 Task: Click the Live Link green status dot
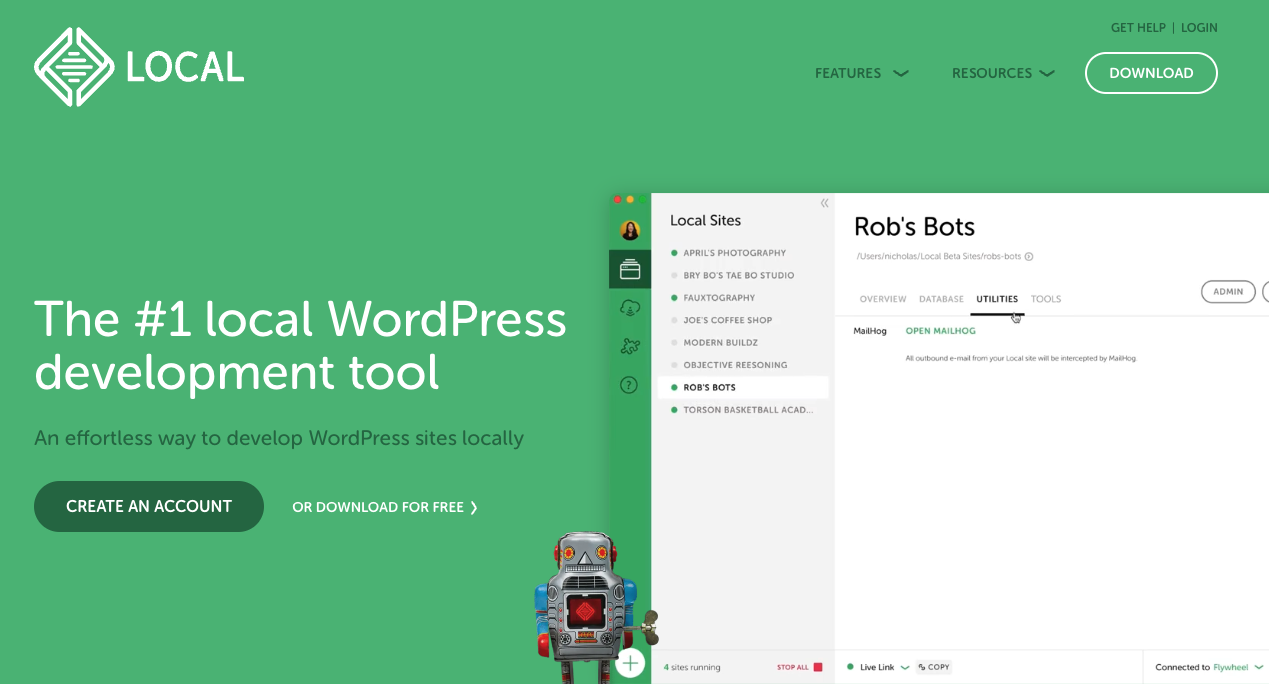[850, 667]
